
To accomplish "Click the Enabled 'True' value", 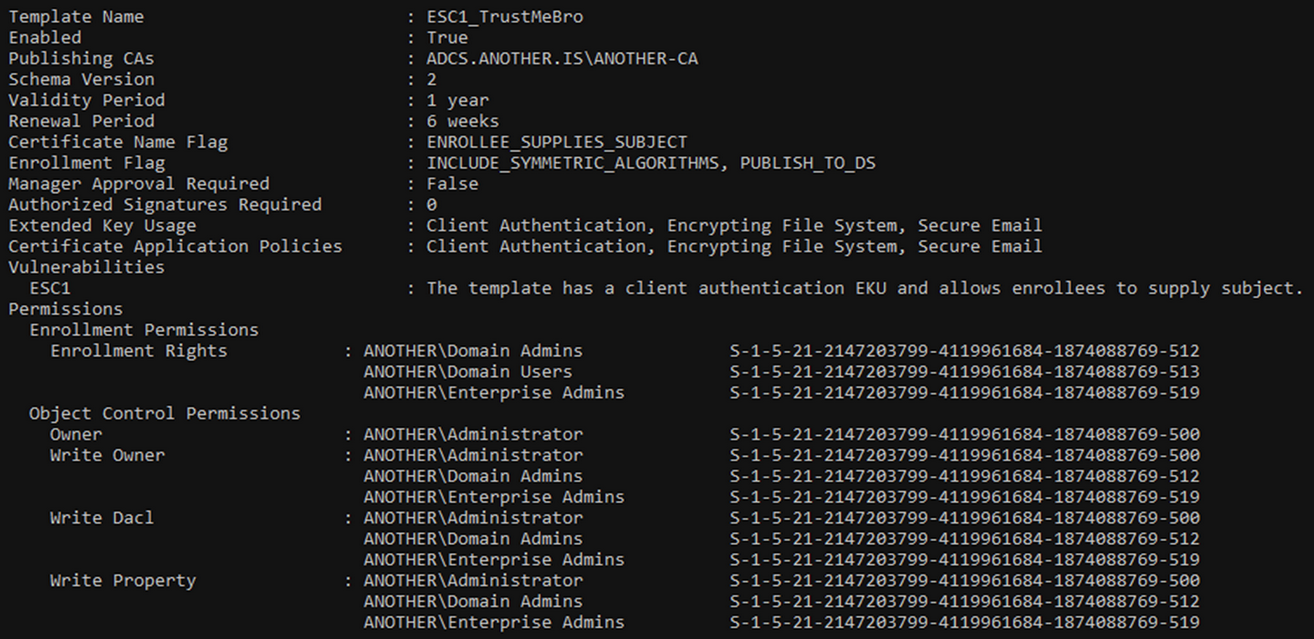I will tap(447, 38).
